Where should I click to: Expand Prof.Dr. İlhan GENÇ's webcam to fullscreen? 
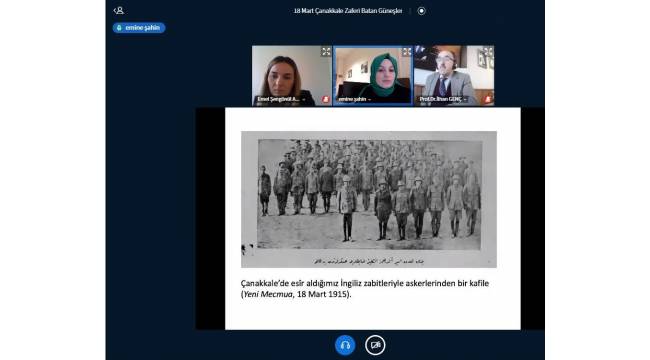click(x=488, y=51)
